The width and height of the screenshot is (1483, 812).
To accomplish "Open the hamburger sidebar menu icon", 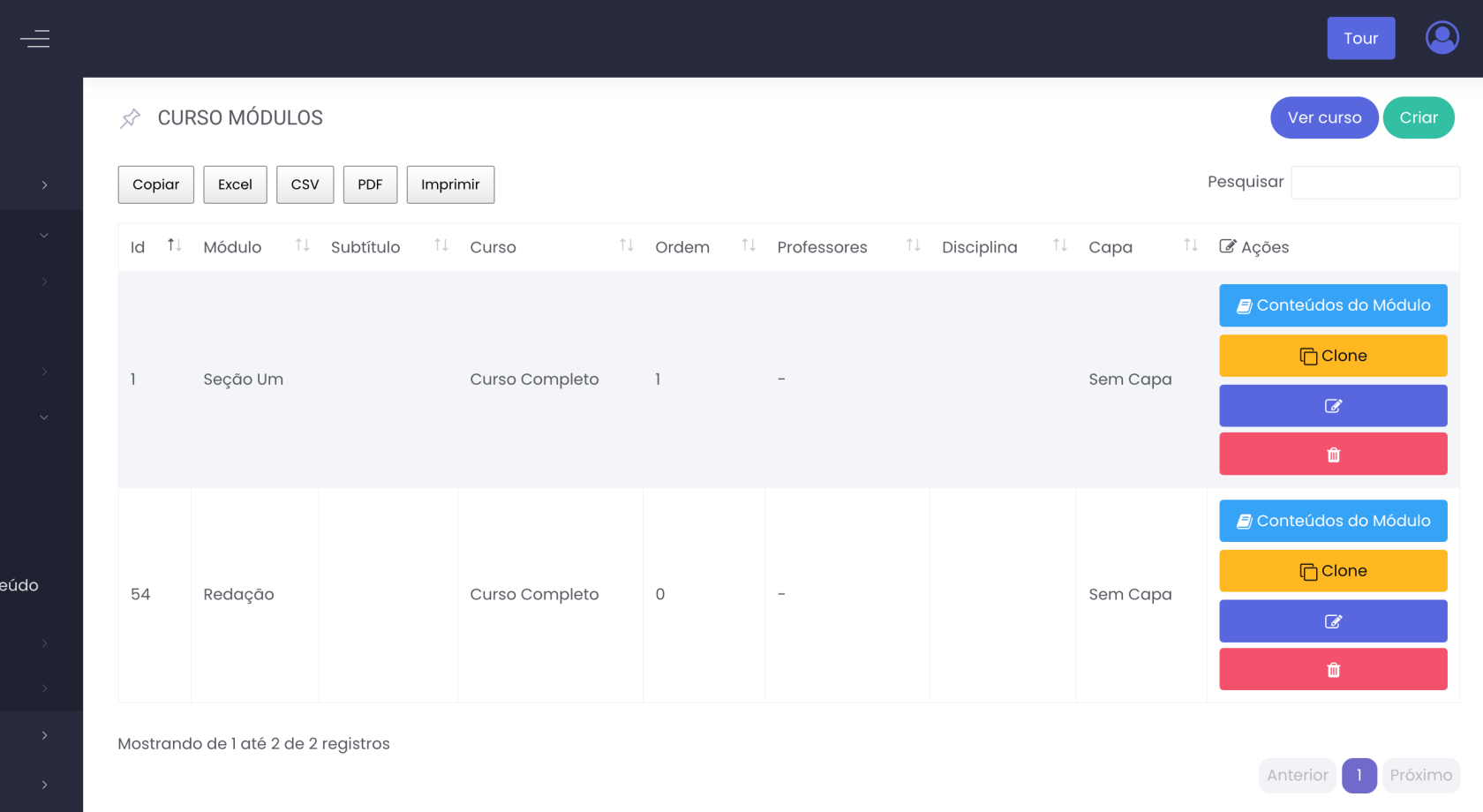I will click(x=35, y=39).
